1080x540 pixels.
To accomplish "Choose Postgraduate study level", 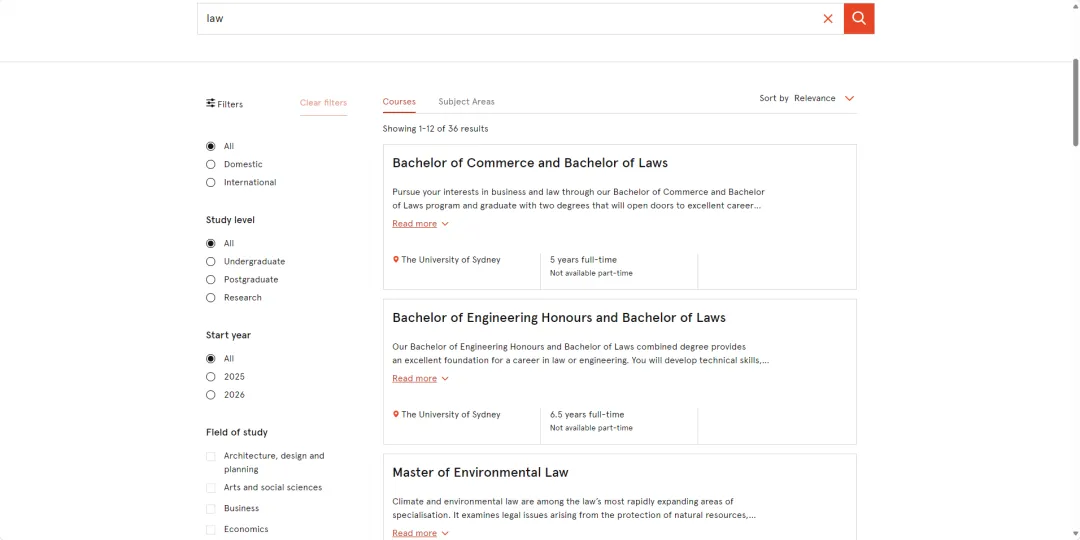I will pyautogui.click(x=211, y=280).
